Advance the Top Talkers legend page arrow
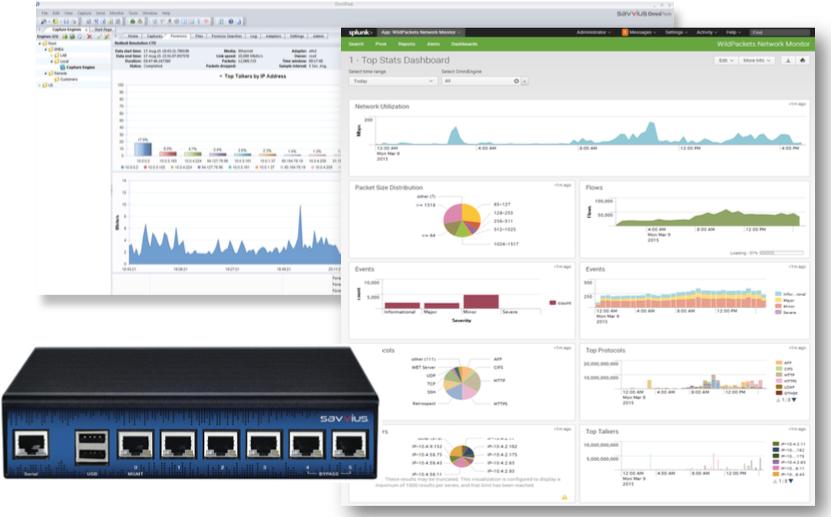Screen dimensions: 831x517 coord(790,481)
